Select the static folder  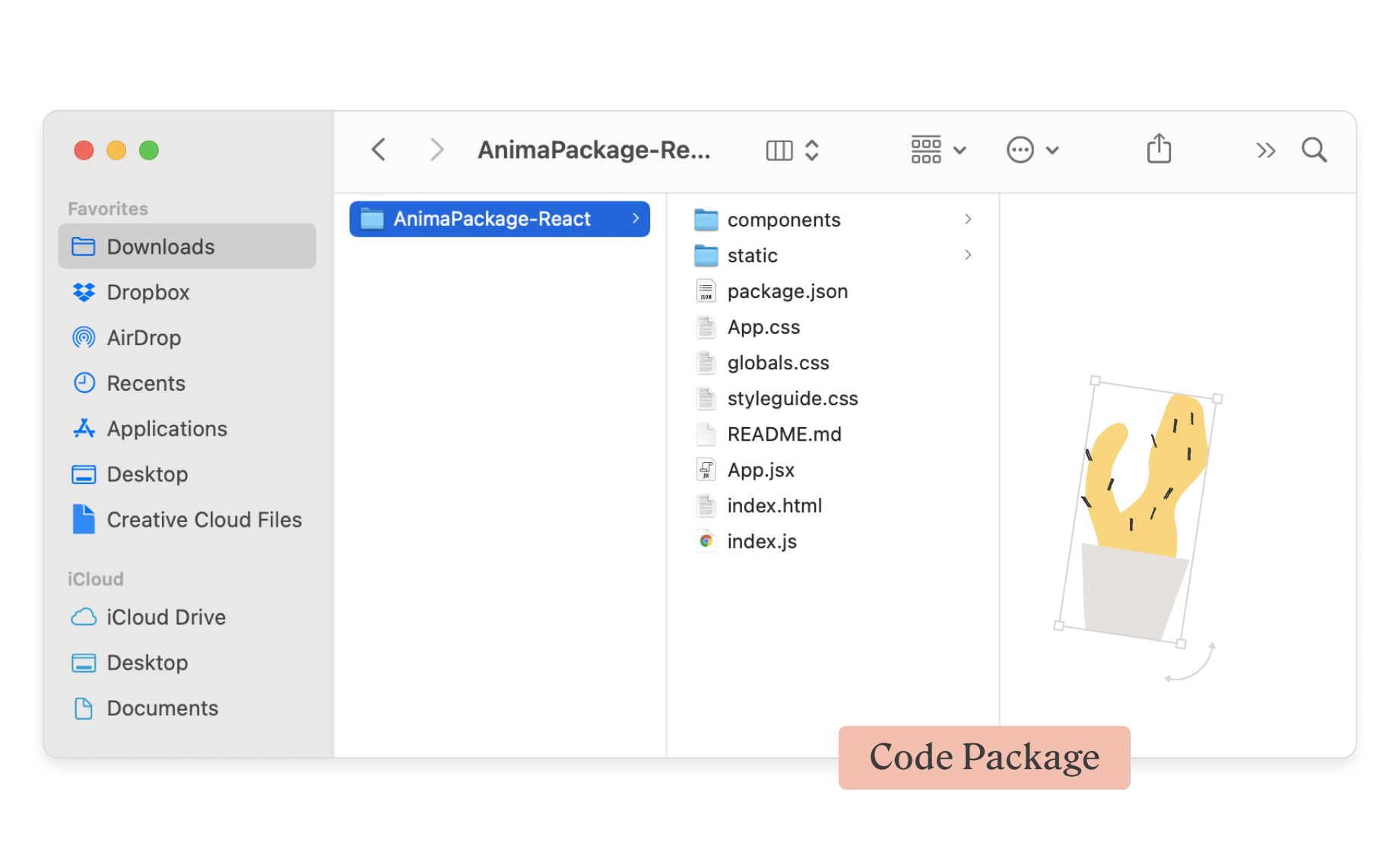pos(752,255)
